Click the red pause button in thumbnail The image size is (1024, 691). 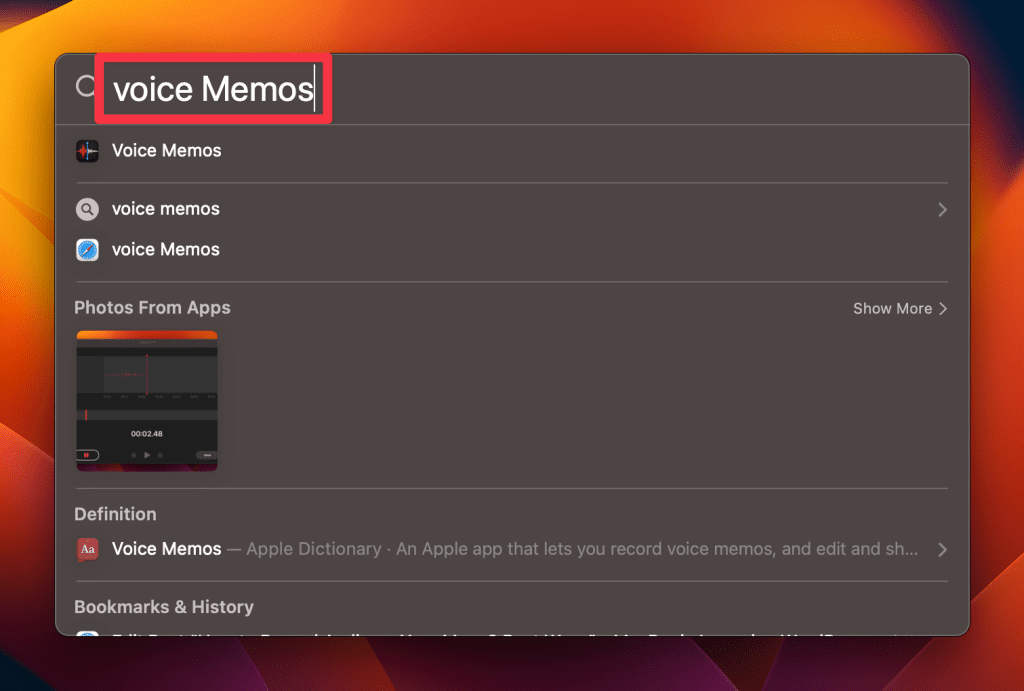(x=88, y=455)
